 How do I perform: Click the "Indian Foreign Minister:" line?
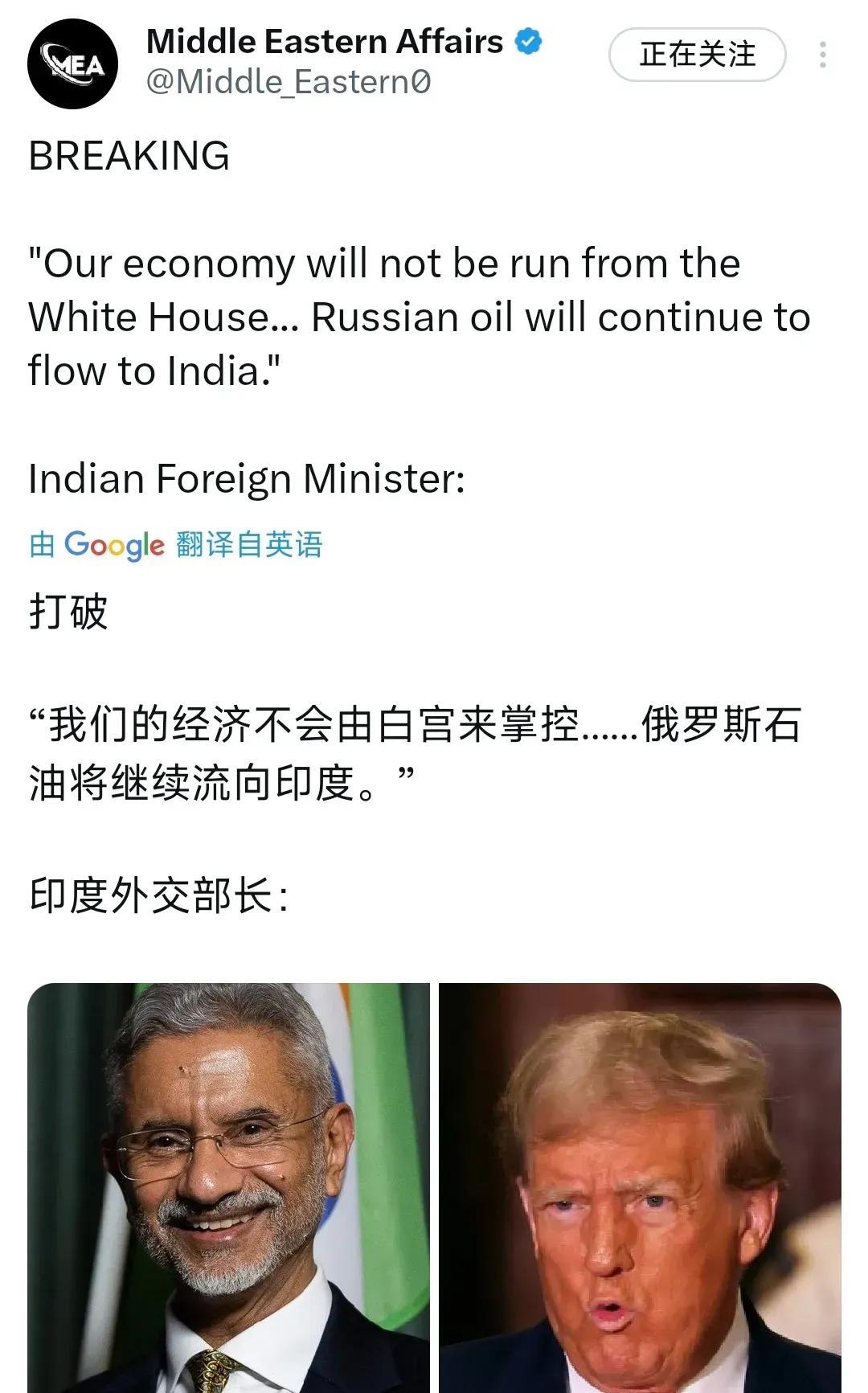[x=247, y=479]
